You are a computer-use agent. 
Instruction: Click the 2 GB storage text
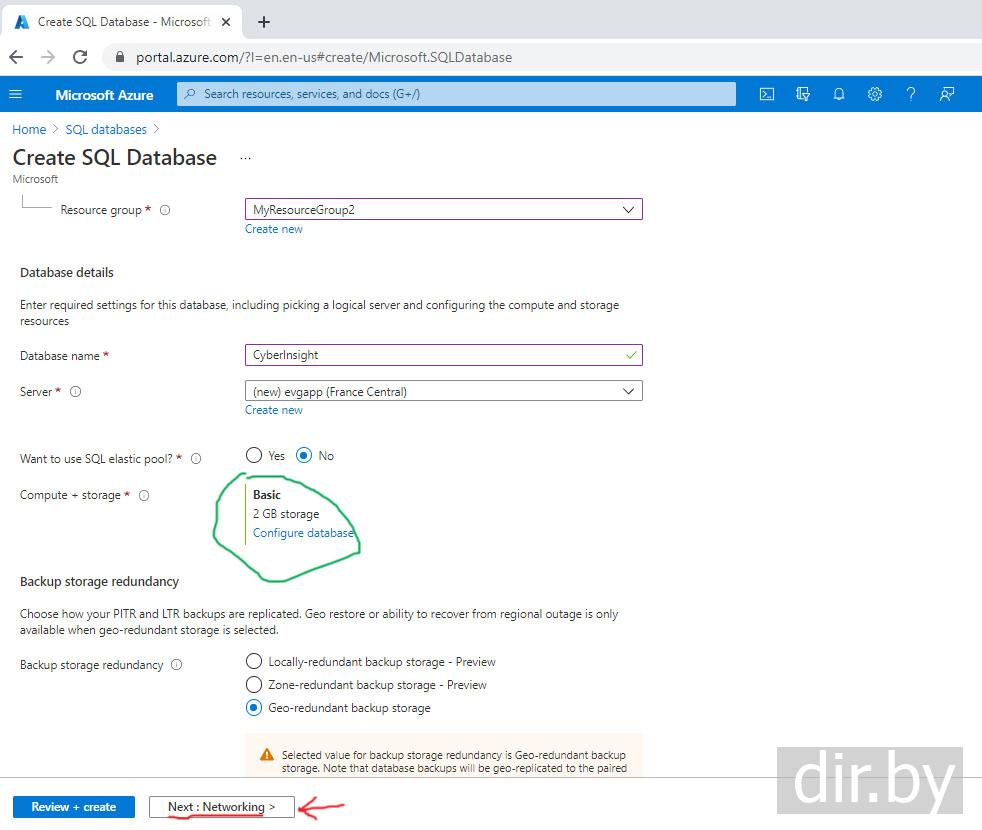(286, 514)
